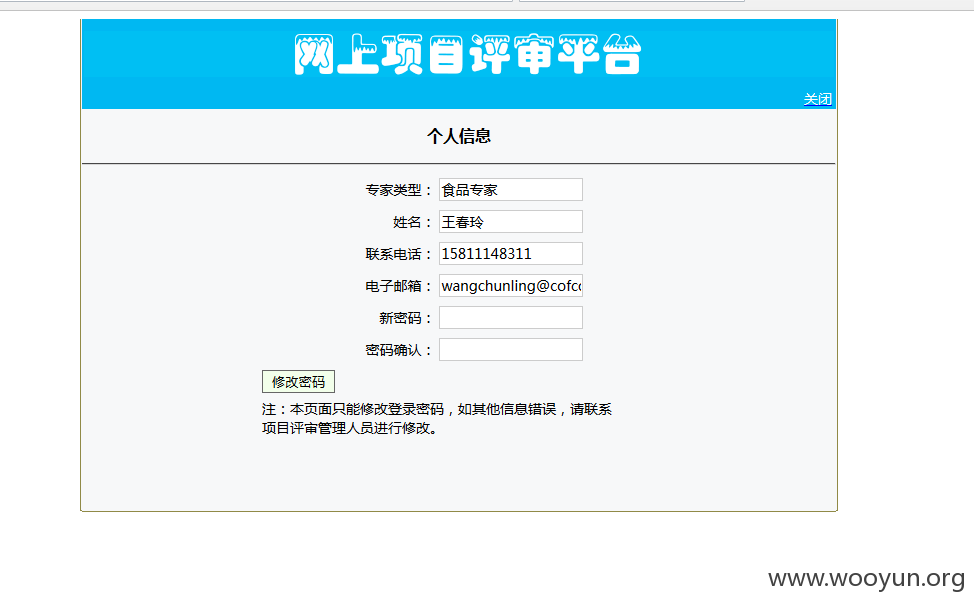Click the 电子邮箱： label

399,286
